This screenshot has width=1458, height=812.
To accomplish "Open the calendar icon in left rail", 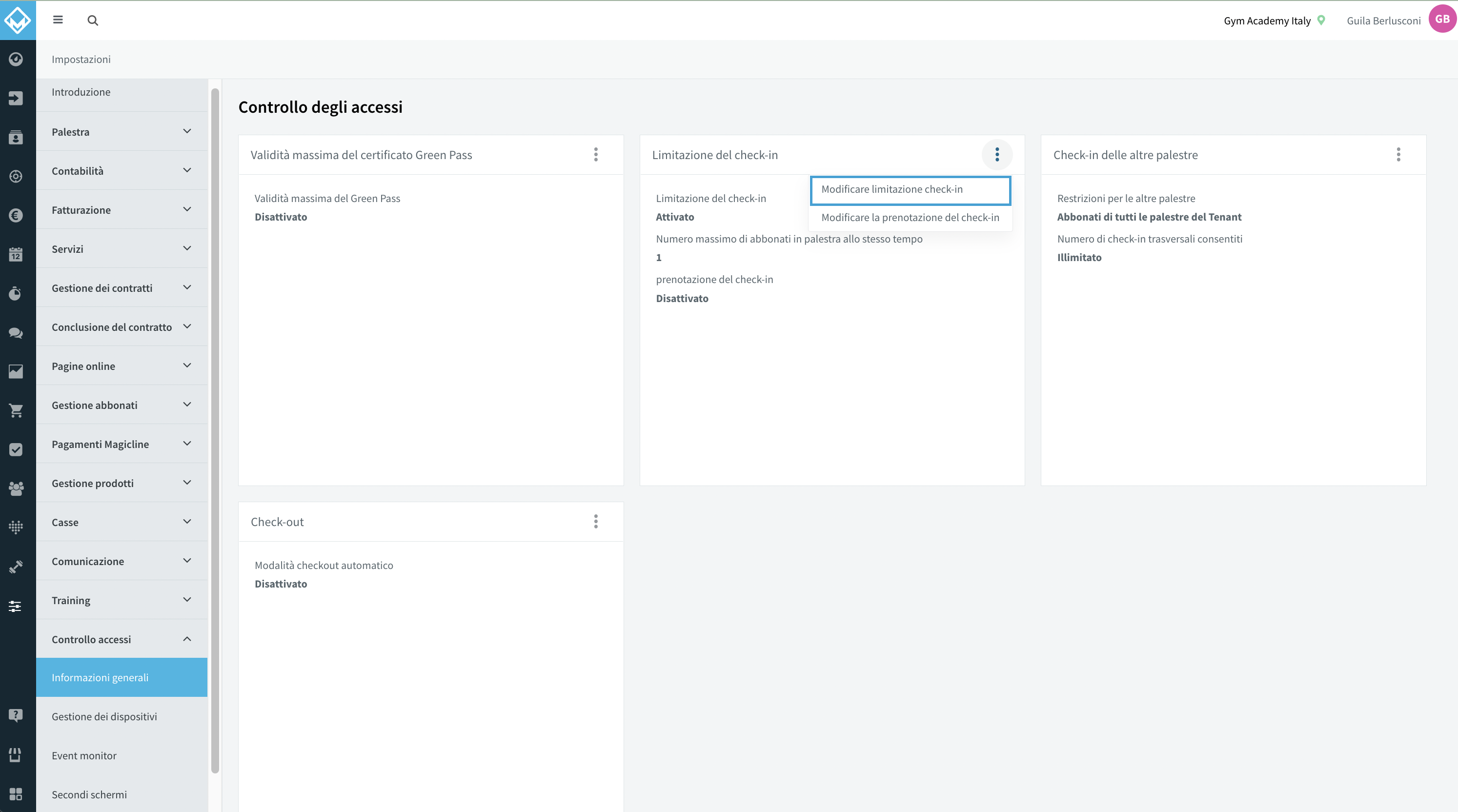I will [16, 254].
